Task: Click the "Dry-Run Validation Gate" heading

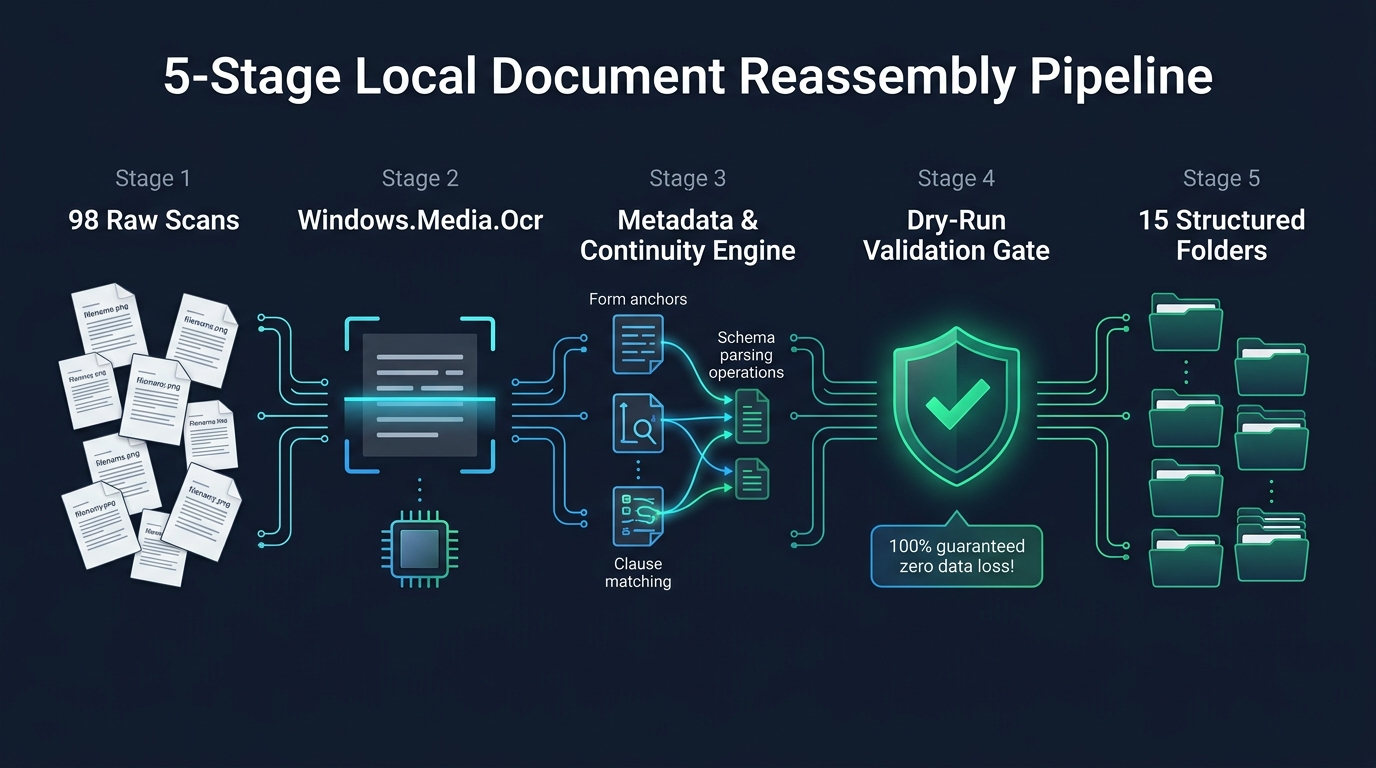Action: pos(956,235)
